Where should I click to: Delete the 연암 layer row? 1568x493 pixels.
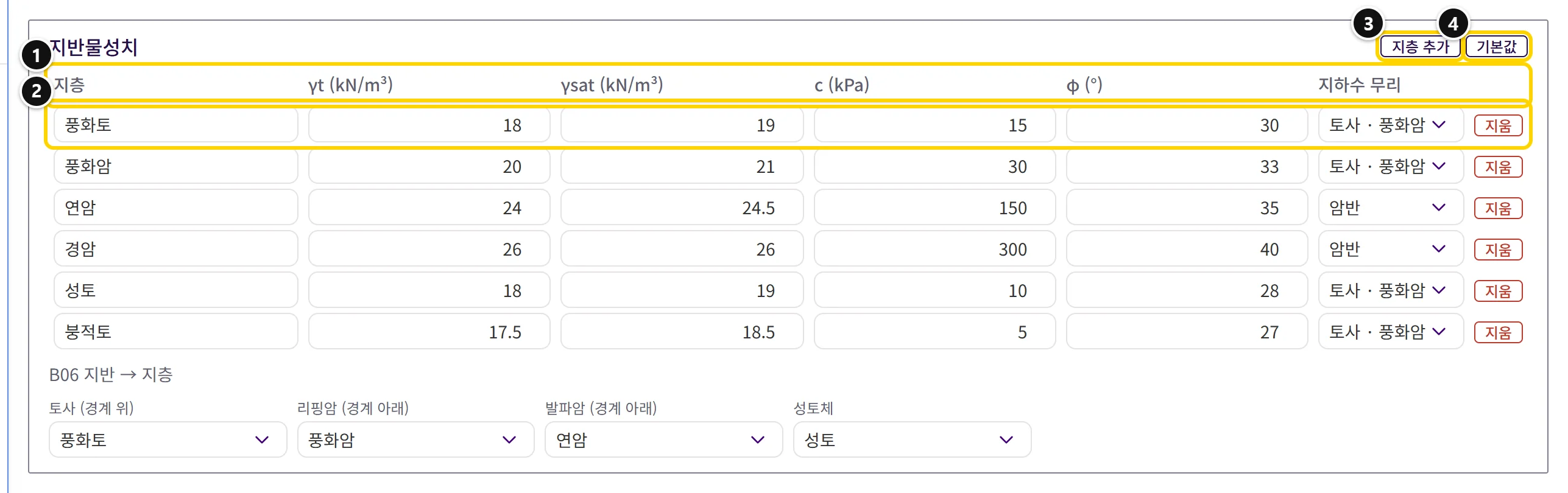[1498, 208]
